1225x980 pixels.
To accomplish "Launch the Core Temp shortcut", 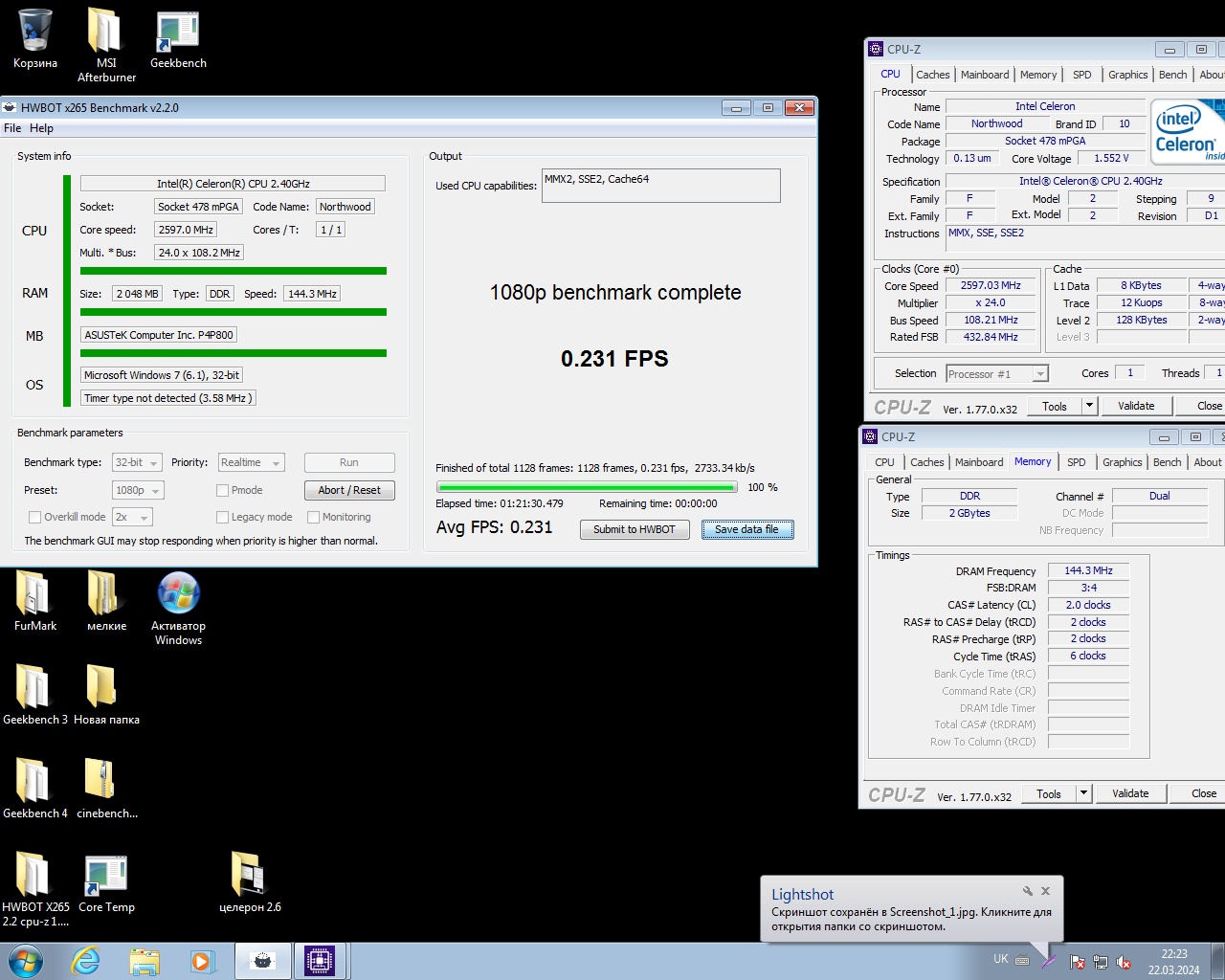I will pos(106,882).
